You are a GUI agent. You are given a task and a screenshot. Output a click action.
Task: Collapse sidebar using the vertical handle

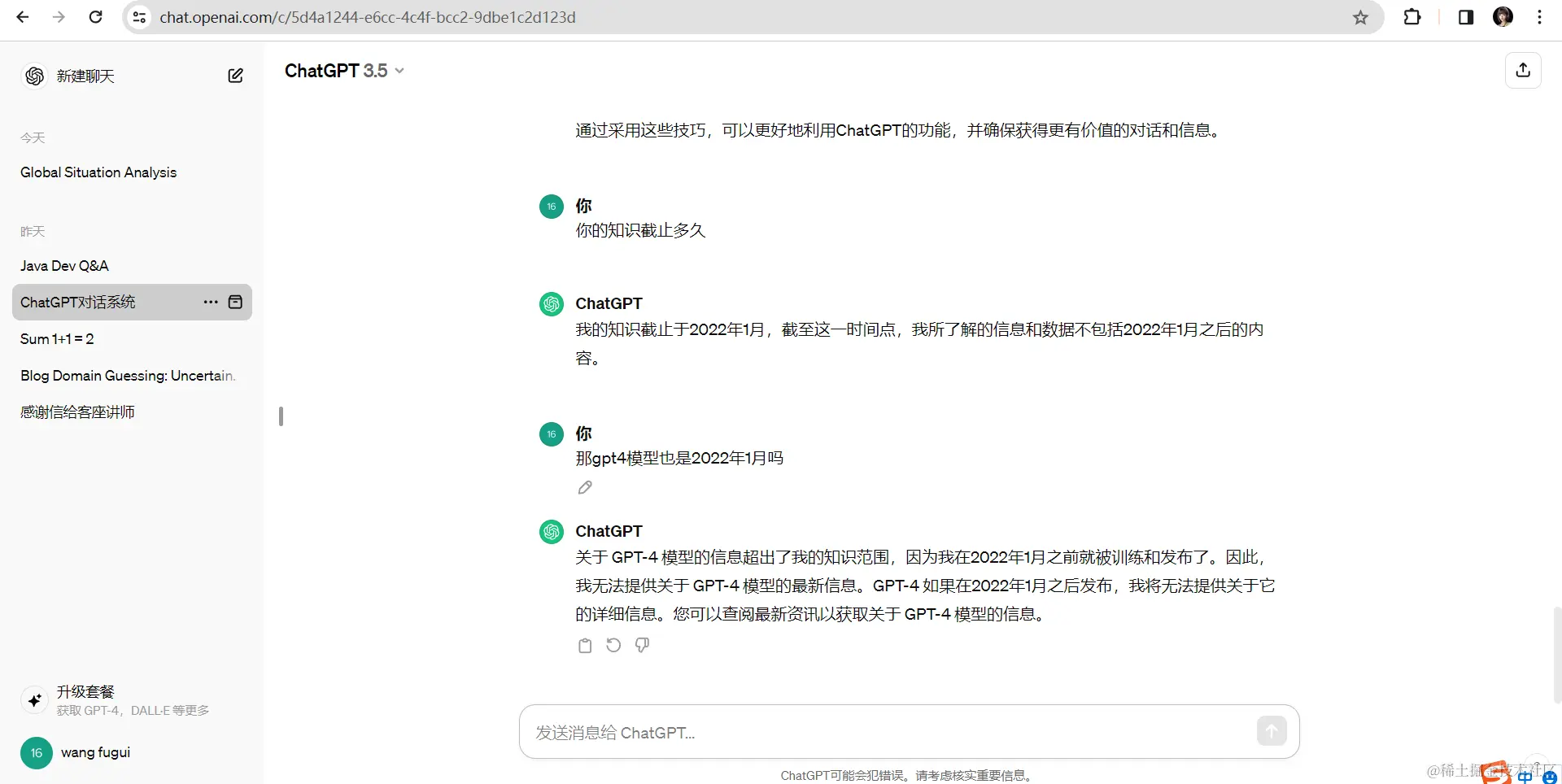pyautogui.click(x=281, y=416)
